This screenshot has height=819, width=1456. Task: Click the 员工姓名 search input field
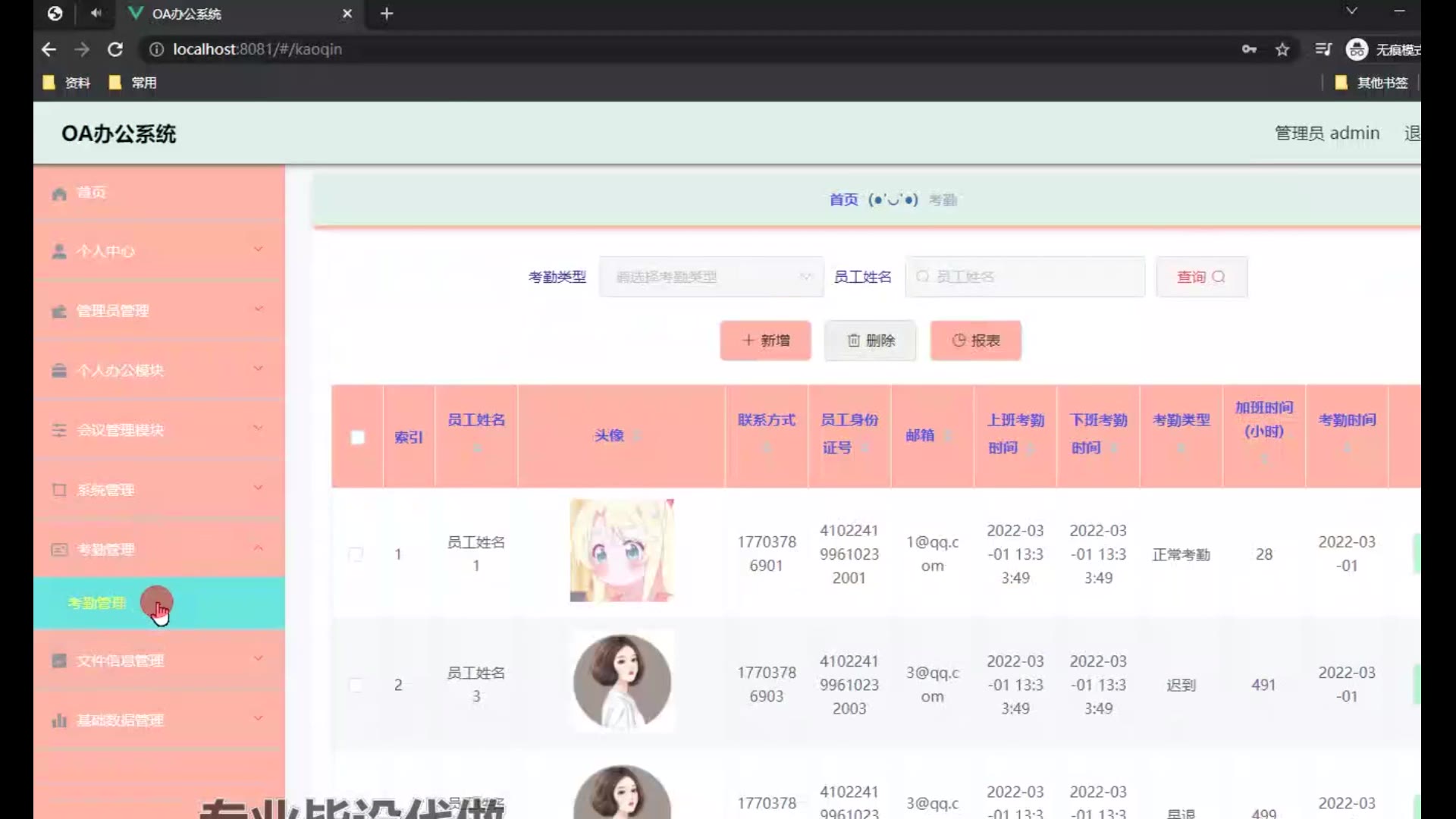1025,277
